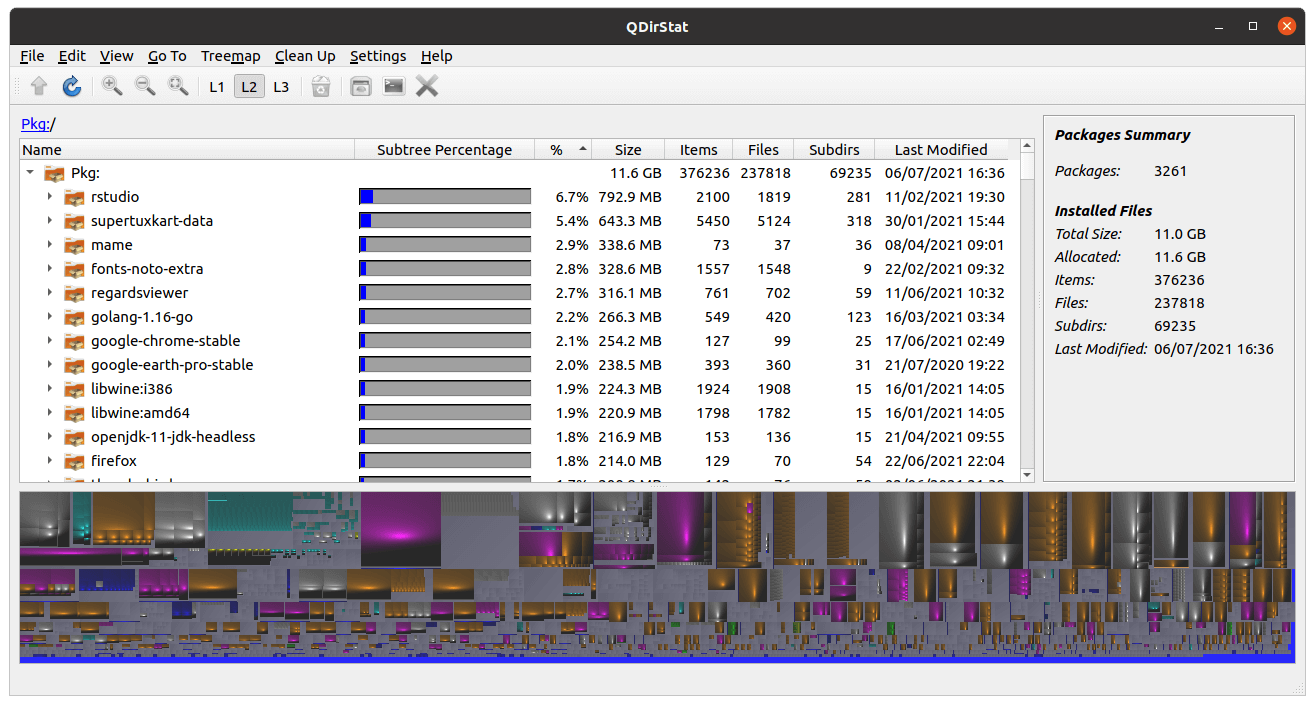1315x705 pixels.
Task: Expand the google-chrome-stable tree node
Action: (x=49, y=341)
